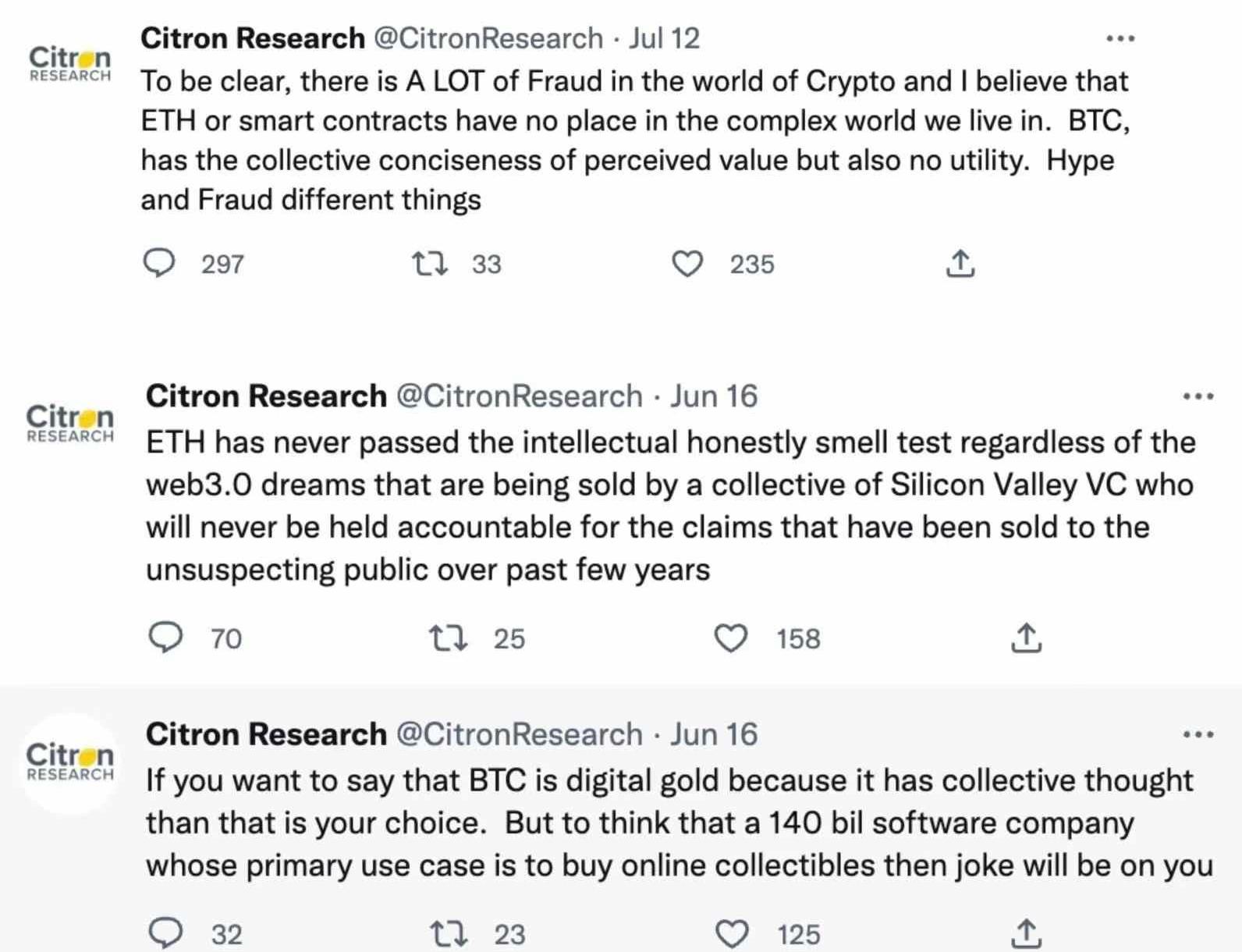Image resolution: width=1242 pixels, height=952 pixels.
Task: Open more menu on ETH smell test tweet
Action: click(1198, 396)
